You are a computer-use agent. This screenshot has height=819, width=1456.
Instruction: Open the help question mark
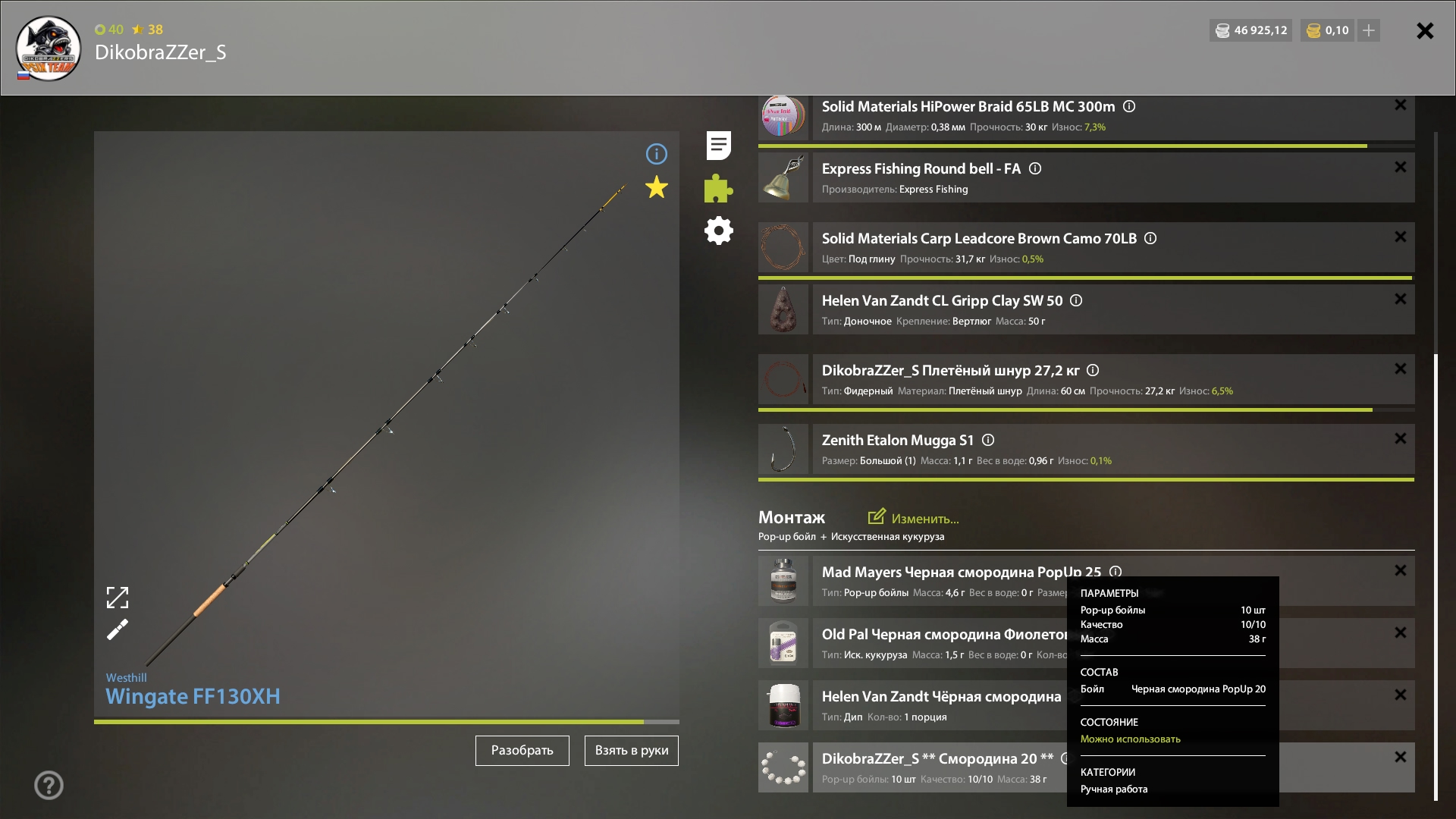click(x=49, y=785)
